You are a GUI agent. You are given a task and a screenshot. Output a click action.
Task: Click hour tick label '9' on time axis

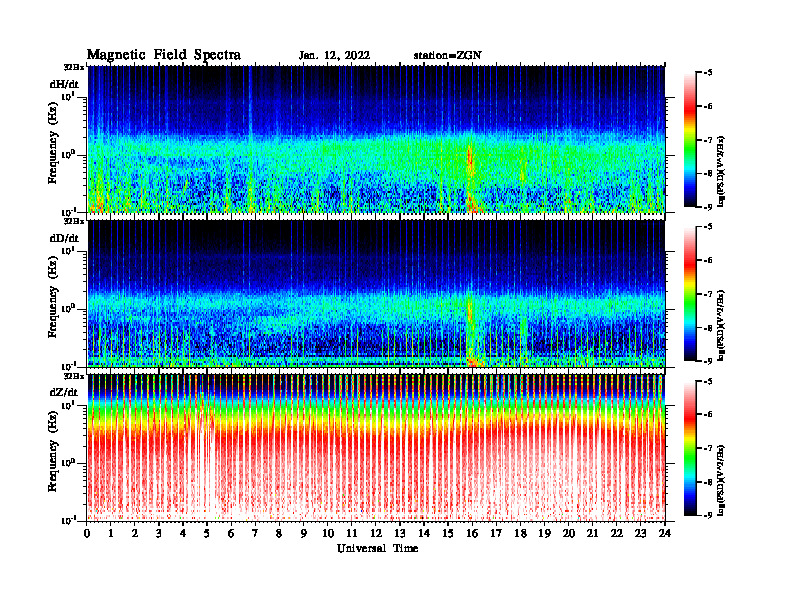304,534
